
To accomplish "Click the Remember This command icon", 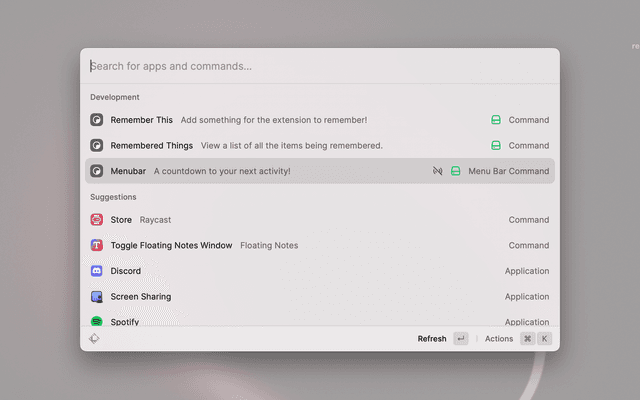I will click(x=97, y=120).
